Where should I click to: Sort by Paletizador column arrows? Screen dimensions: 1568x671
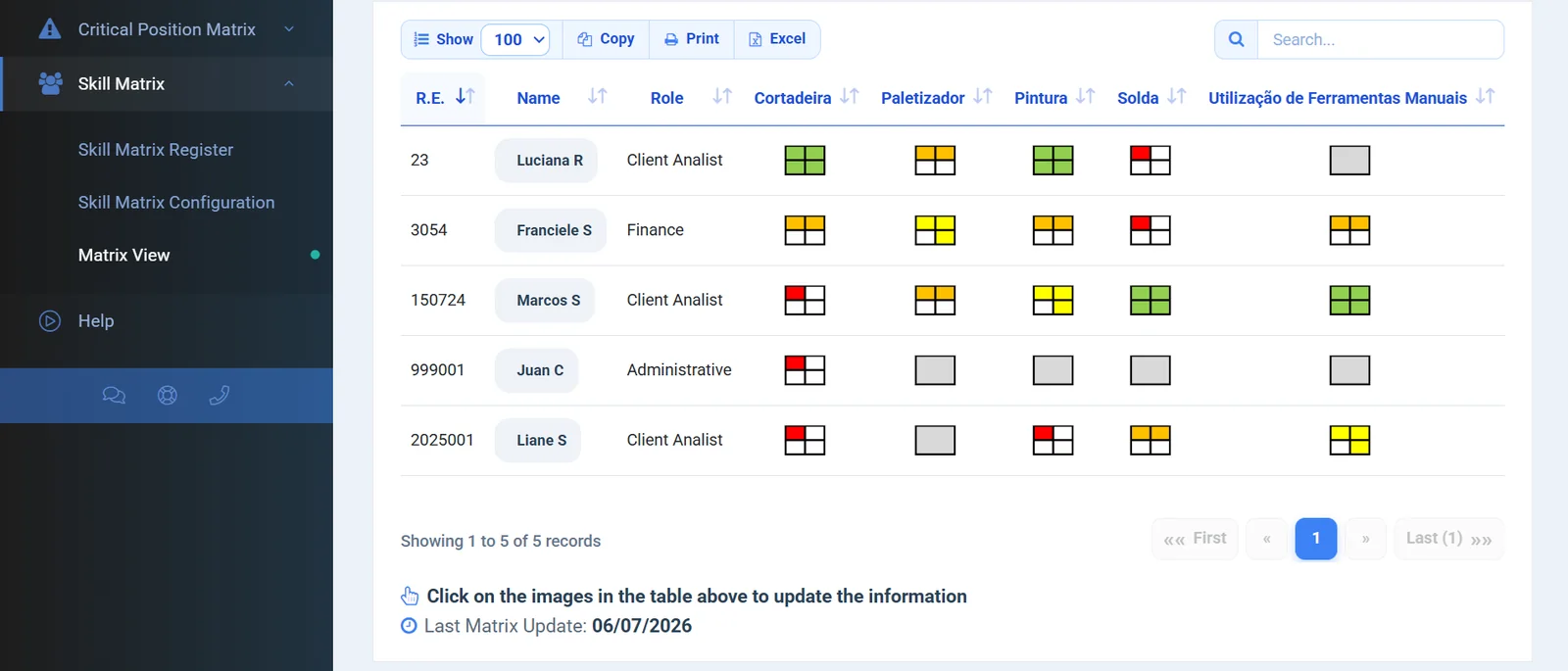point(983,96)
